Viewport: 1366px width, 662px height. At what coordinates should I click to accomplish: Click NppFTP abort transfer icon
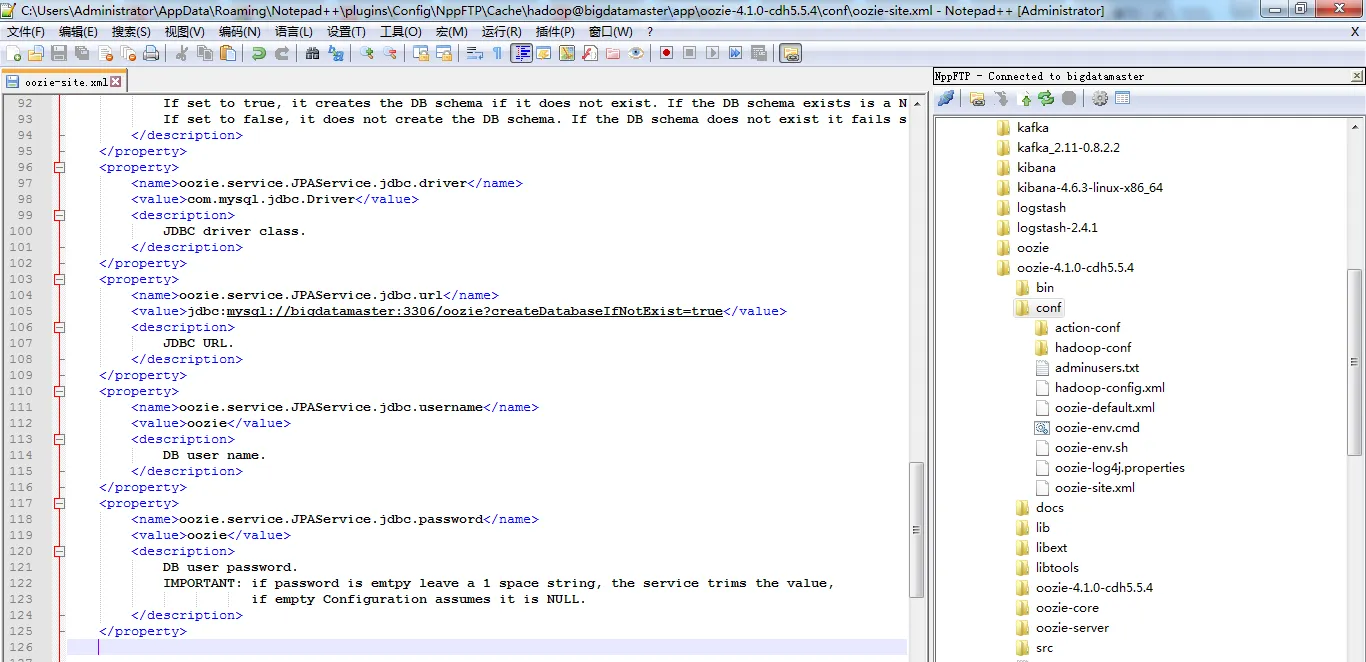[x=1069, y=98]
